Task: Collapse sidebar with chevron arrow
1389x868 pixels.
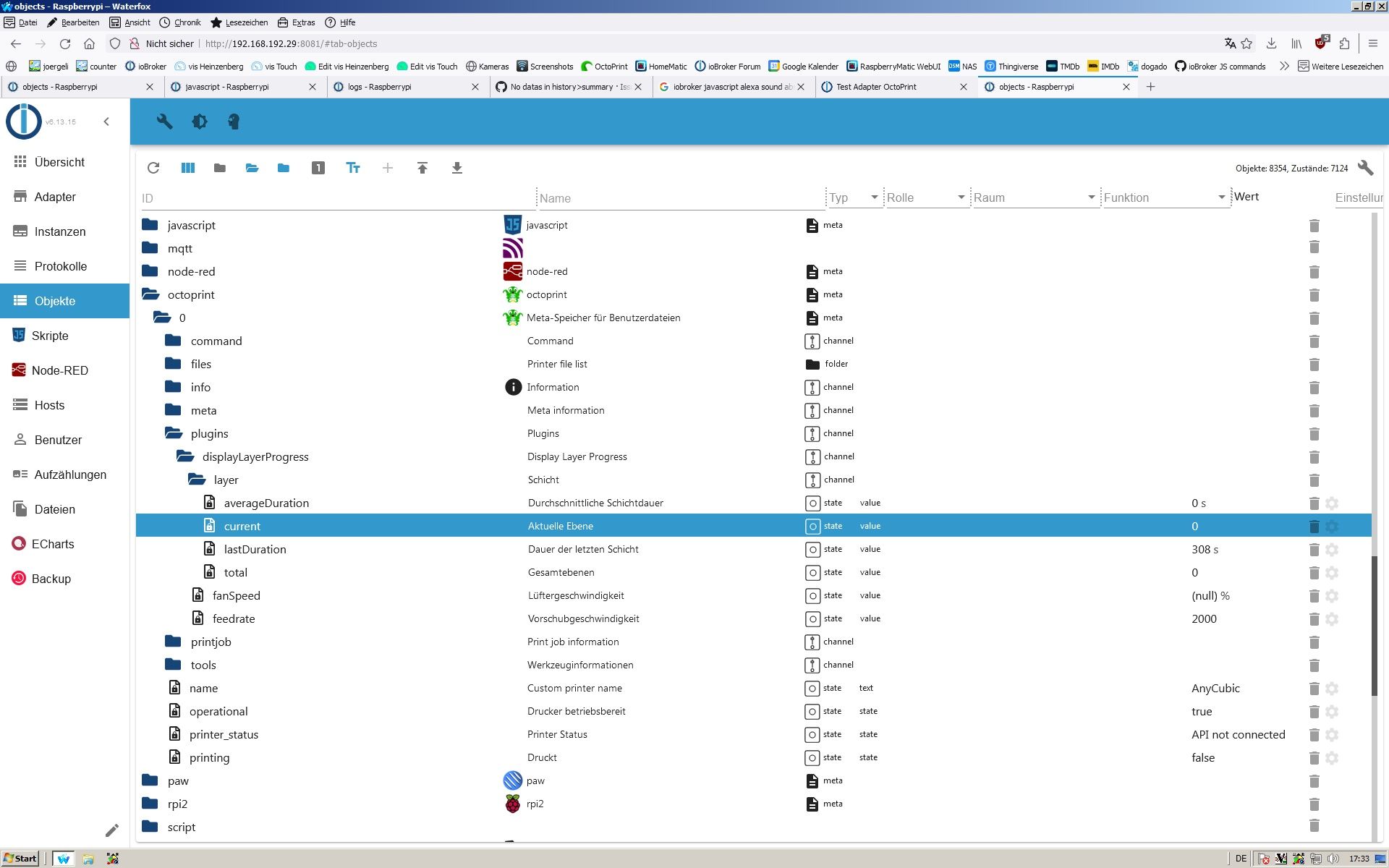Action: pos(106,122)
